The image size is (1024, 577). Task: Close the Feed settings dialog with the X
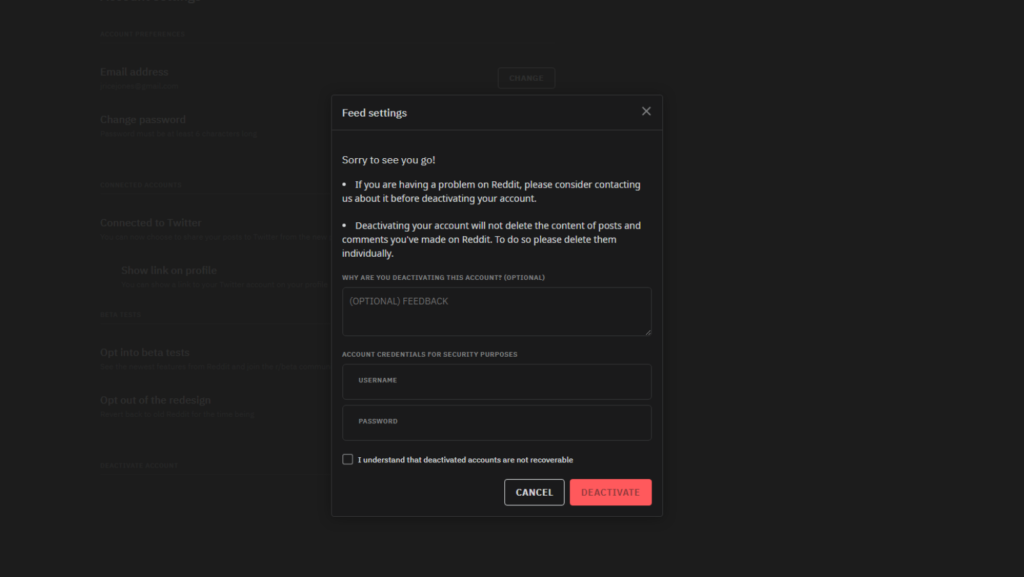point(646,111)
